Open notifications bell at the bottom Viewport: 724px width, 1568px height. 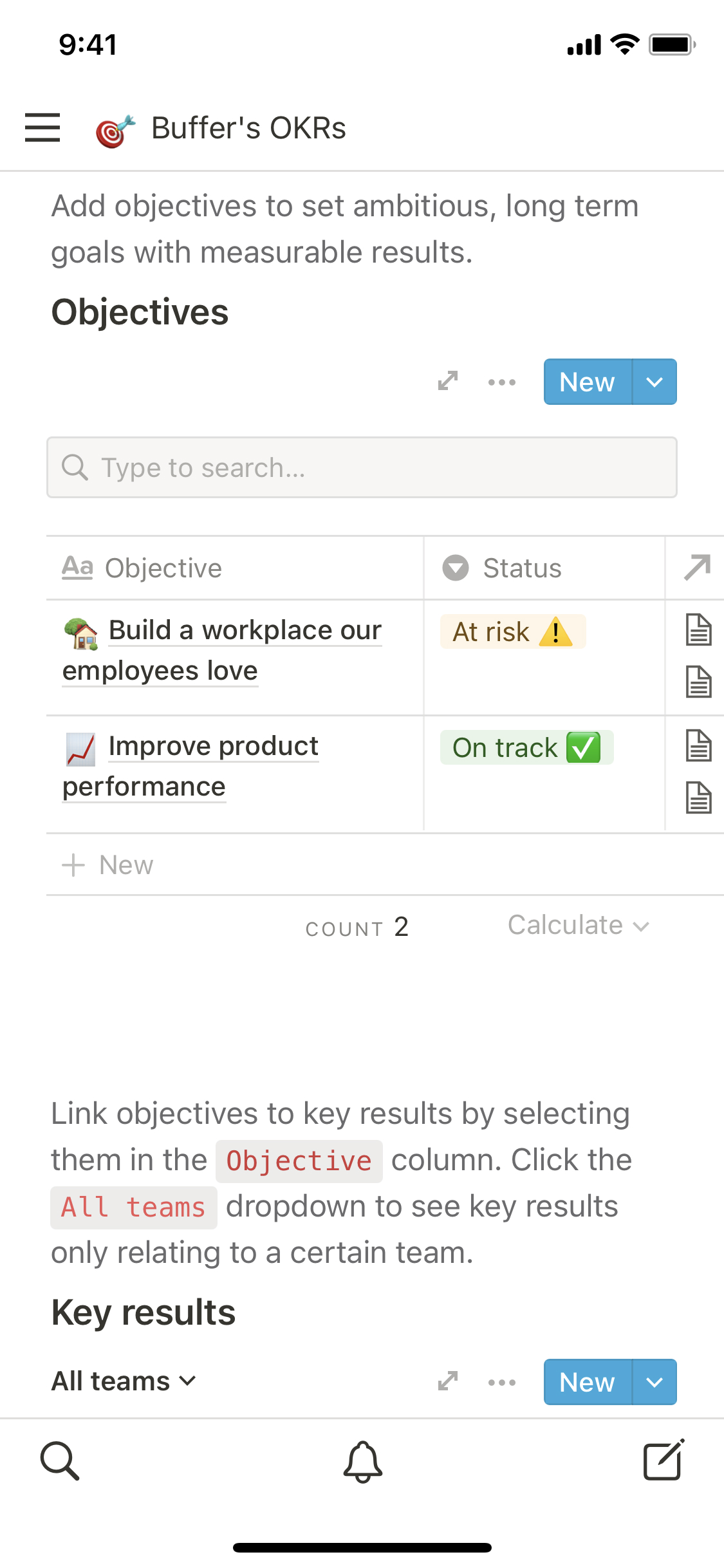click(363, 1461)
